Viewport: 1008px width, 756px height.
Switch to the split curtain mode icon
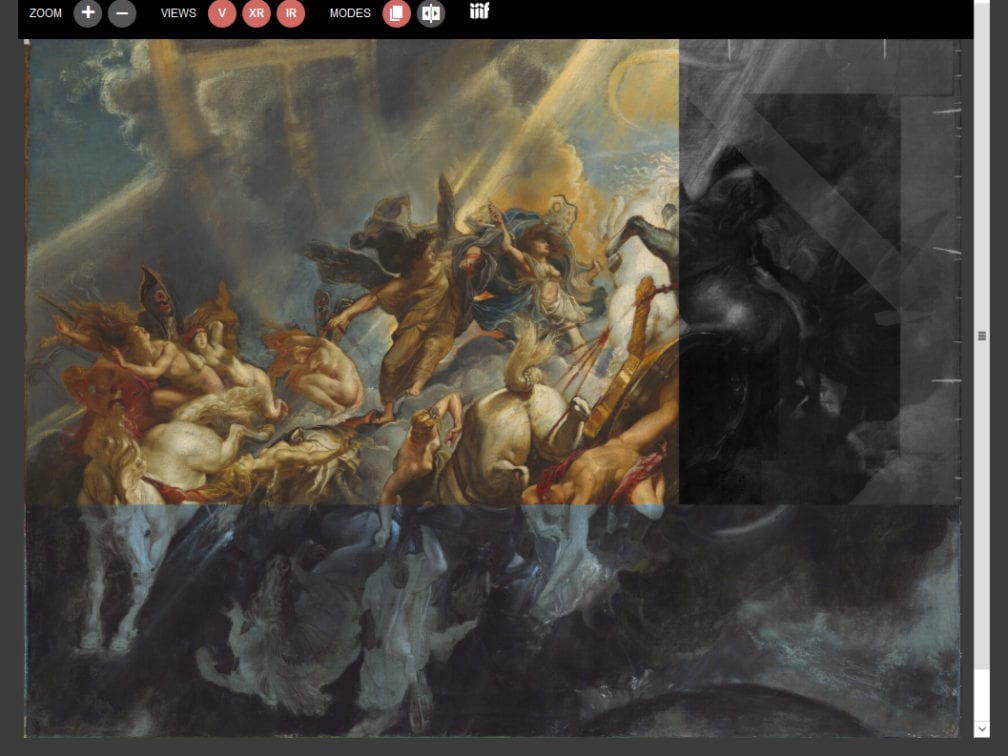(x=431, y=13)
